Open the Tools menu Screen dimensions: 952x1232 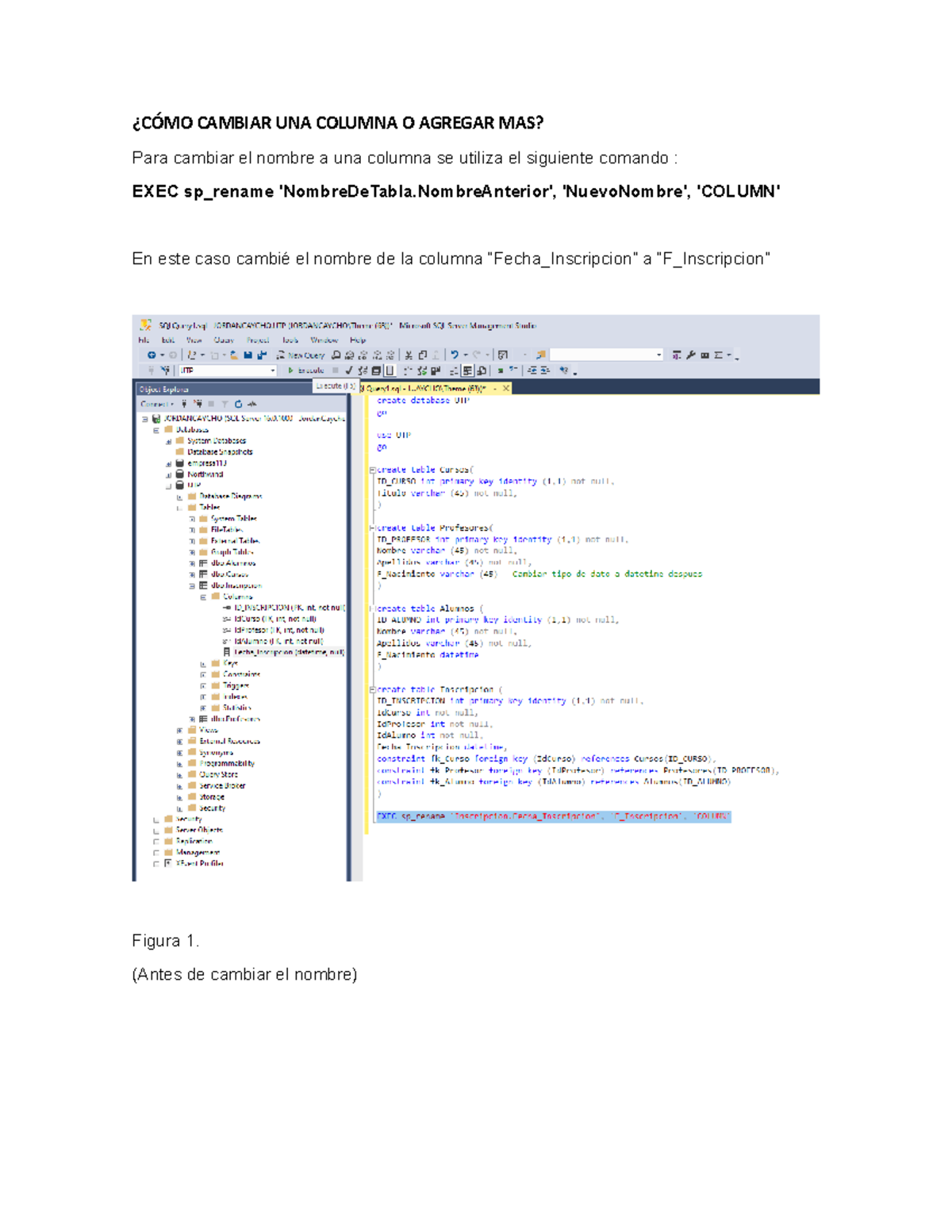click(290, 340)
